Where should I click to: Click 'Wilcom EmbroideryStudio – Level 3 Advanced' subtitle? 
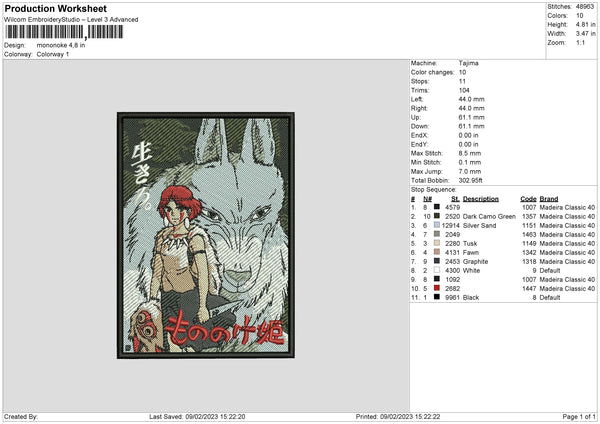71,20
